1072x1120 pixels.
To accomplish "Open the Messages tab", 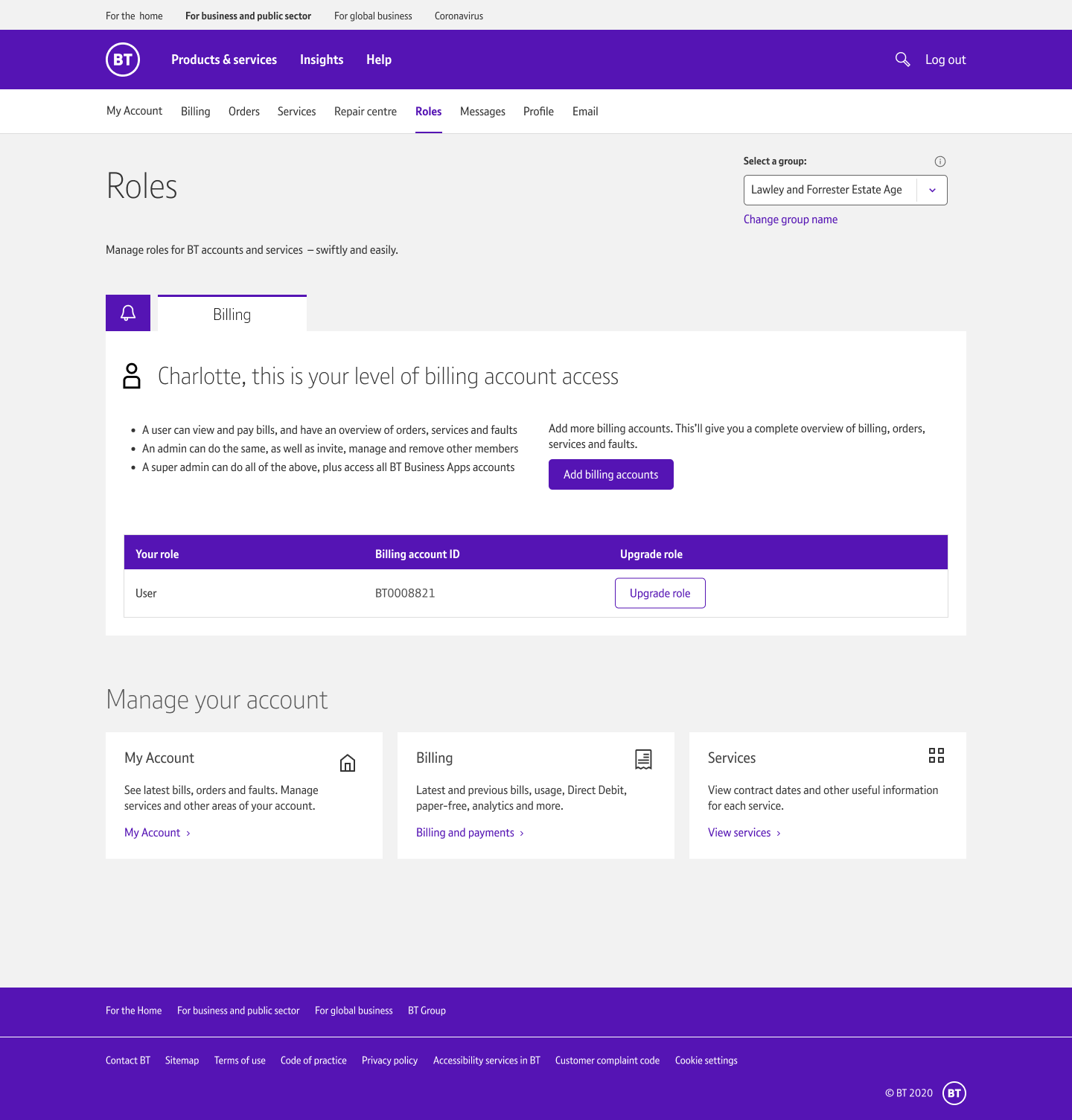I will (482, 112).
